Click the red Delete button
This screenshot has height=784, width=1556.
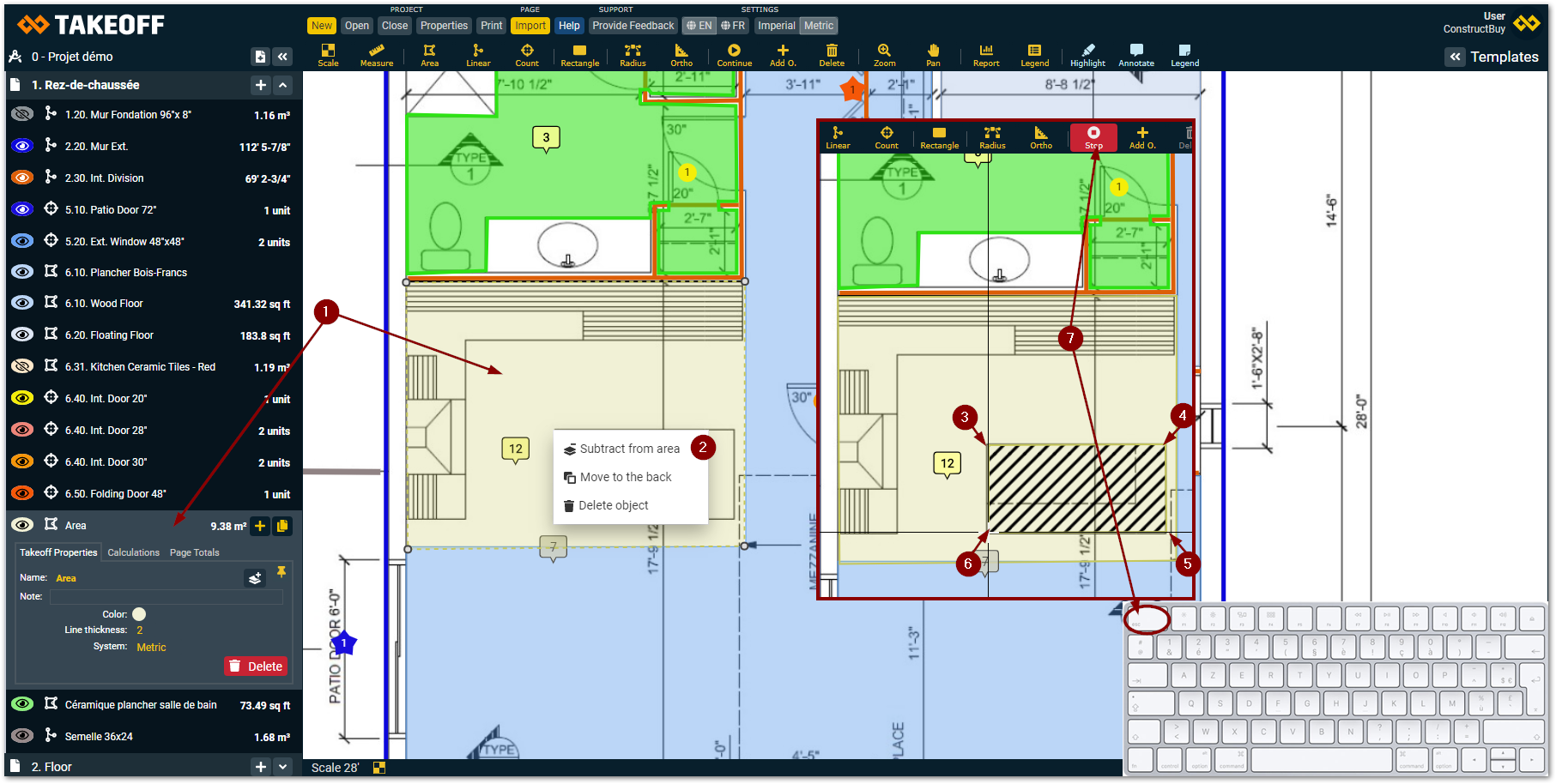tap(256, 666)
